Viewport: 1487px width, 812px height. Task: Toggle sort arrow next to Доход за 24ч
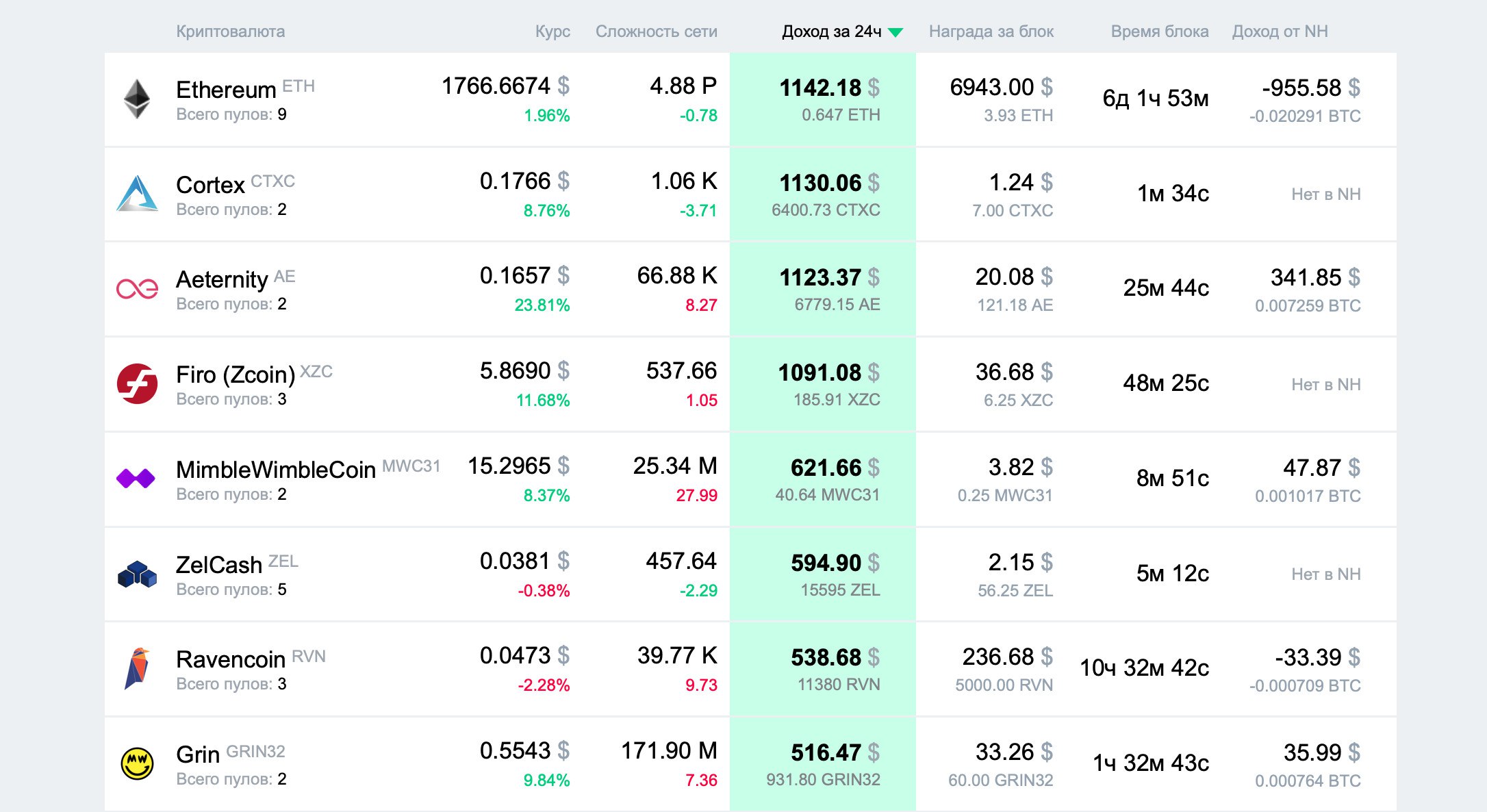click(895, 32)
